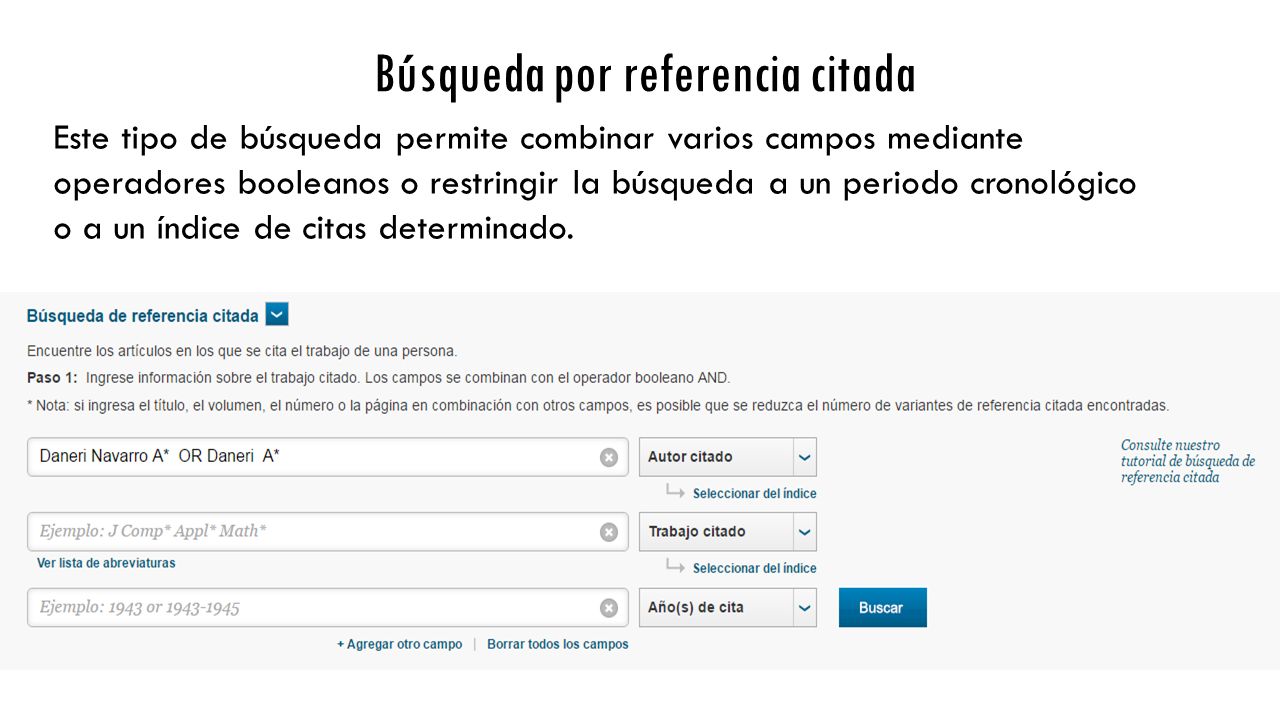Clear the cited author field with its X icon
1280x720 pixels.
(x=608, y=457)
